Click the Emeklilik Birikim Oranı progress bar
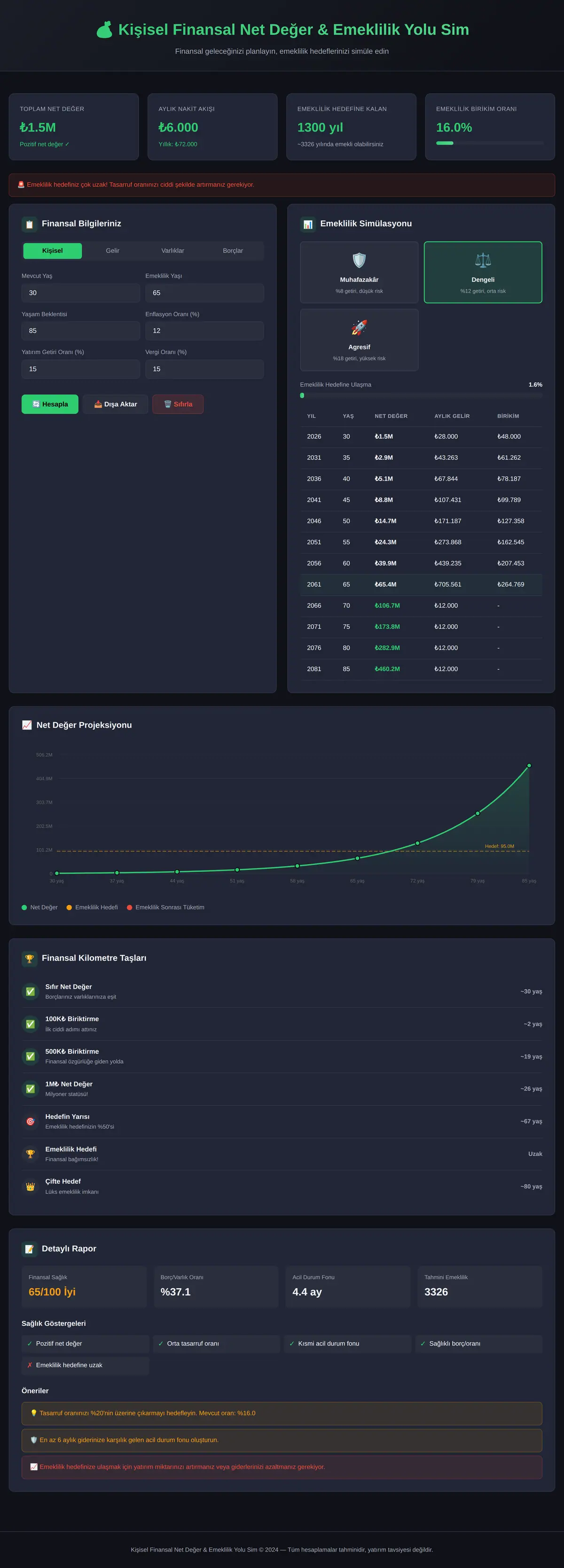This screenshot has height=1568, width=564. pyautogui.click(x=490, y=143)
